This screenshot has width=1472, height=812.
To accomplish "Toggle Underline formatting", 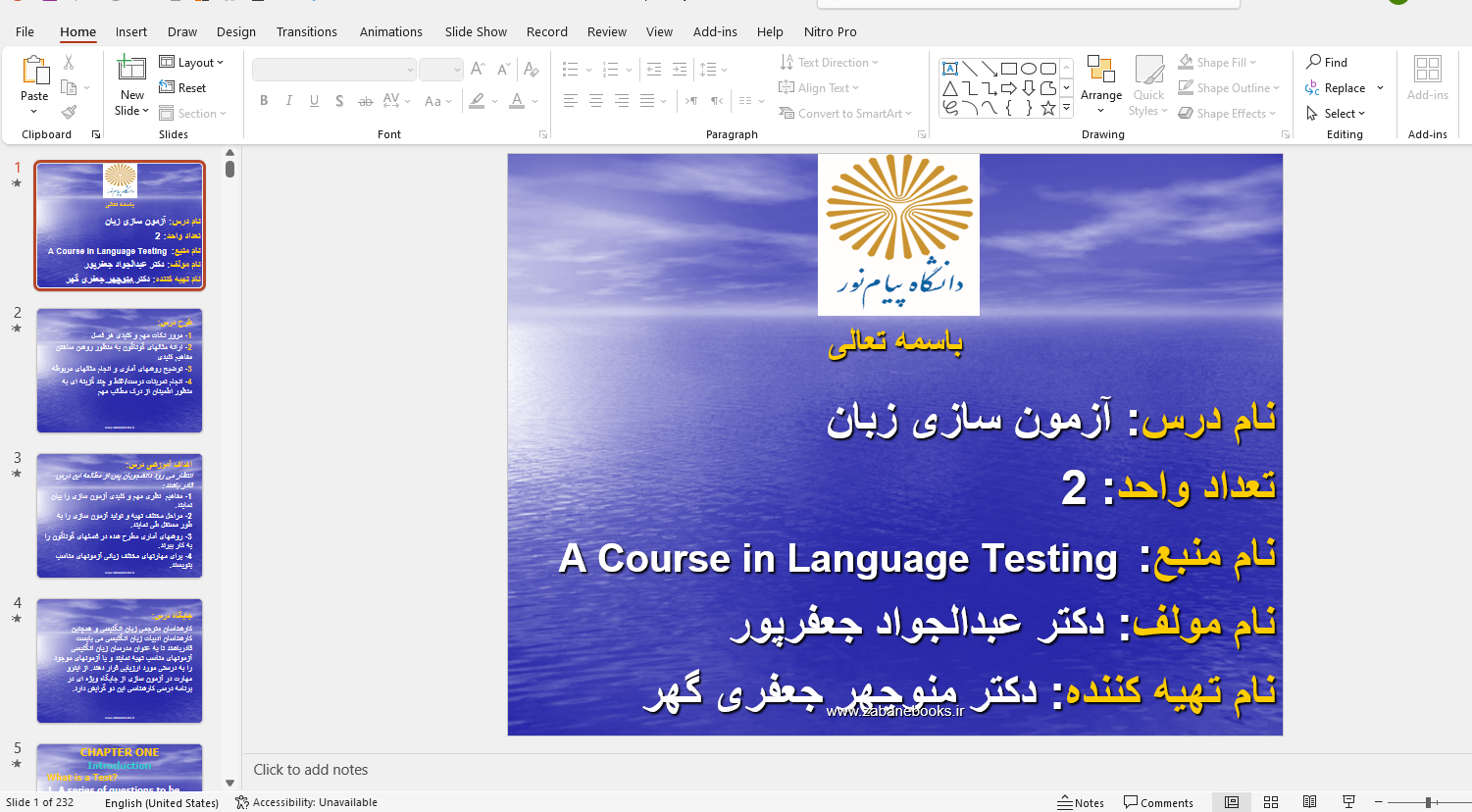I will [314, 101].
